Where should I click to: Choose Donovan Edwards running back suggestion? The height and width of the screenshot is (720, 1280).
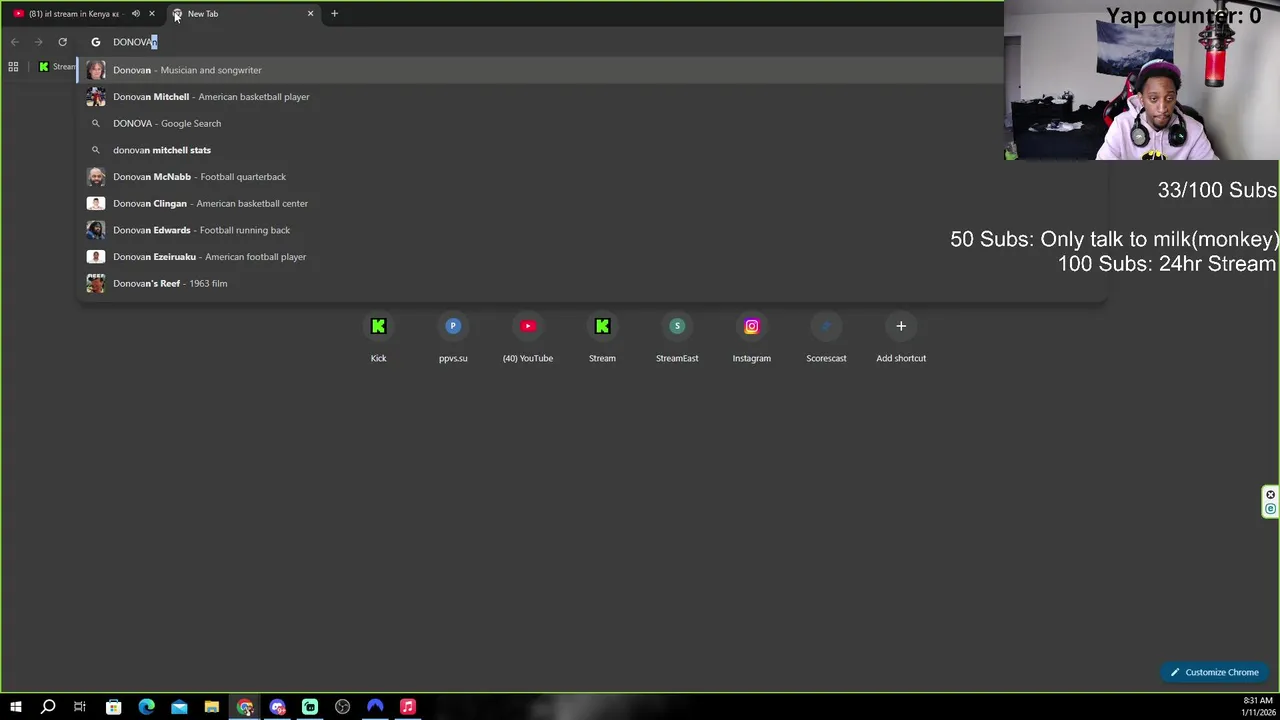click(x=592, y=230)
